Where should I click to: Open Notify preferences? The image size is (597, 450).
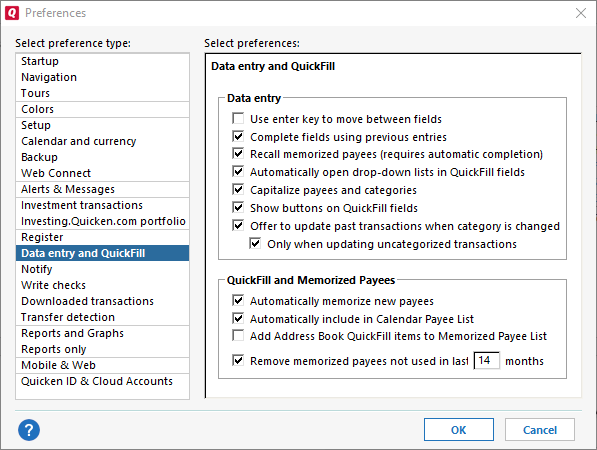point(102,269)
